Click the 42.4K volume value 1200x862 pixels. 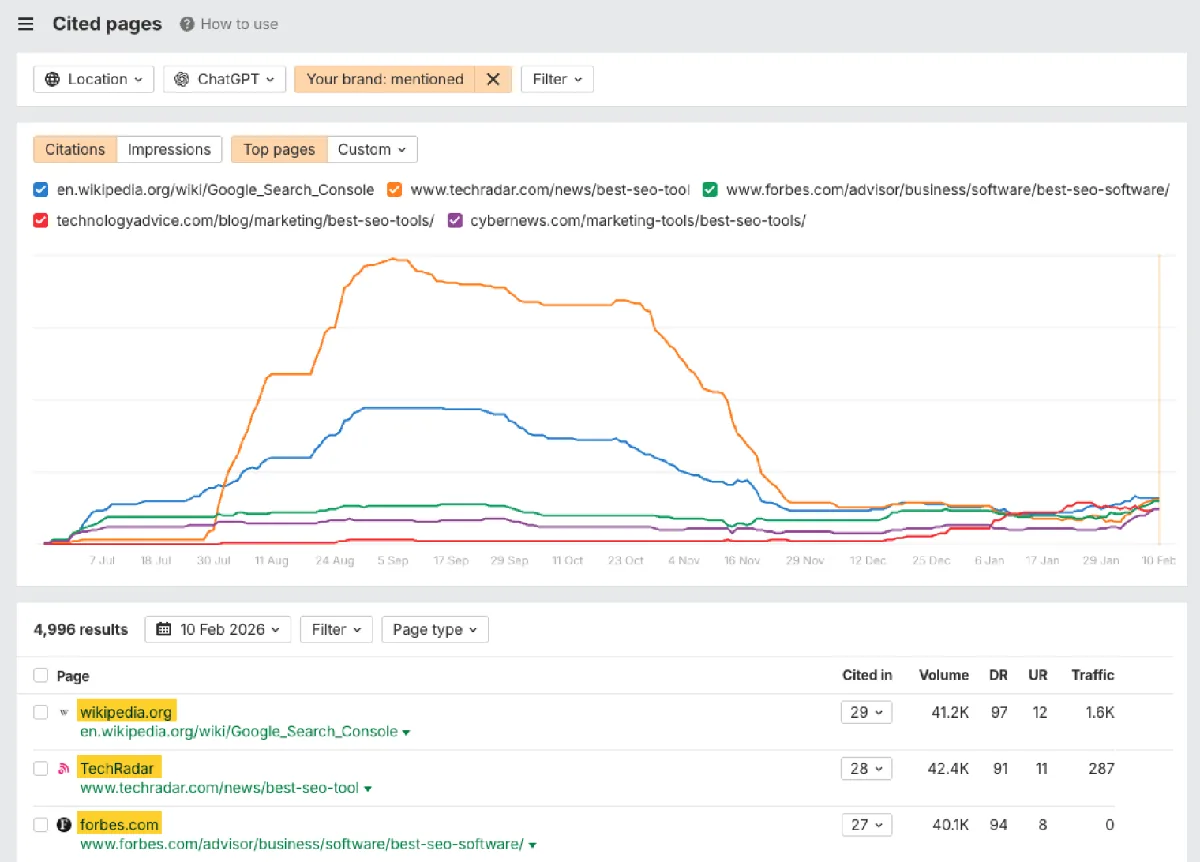pyautogui.click(x=948, y=768)
